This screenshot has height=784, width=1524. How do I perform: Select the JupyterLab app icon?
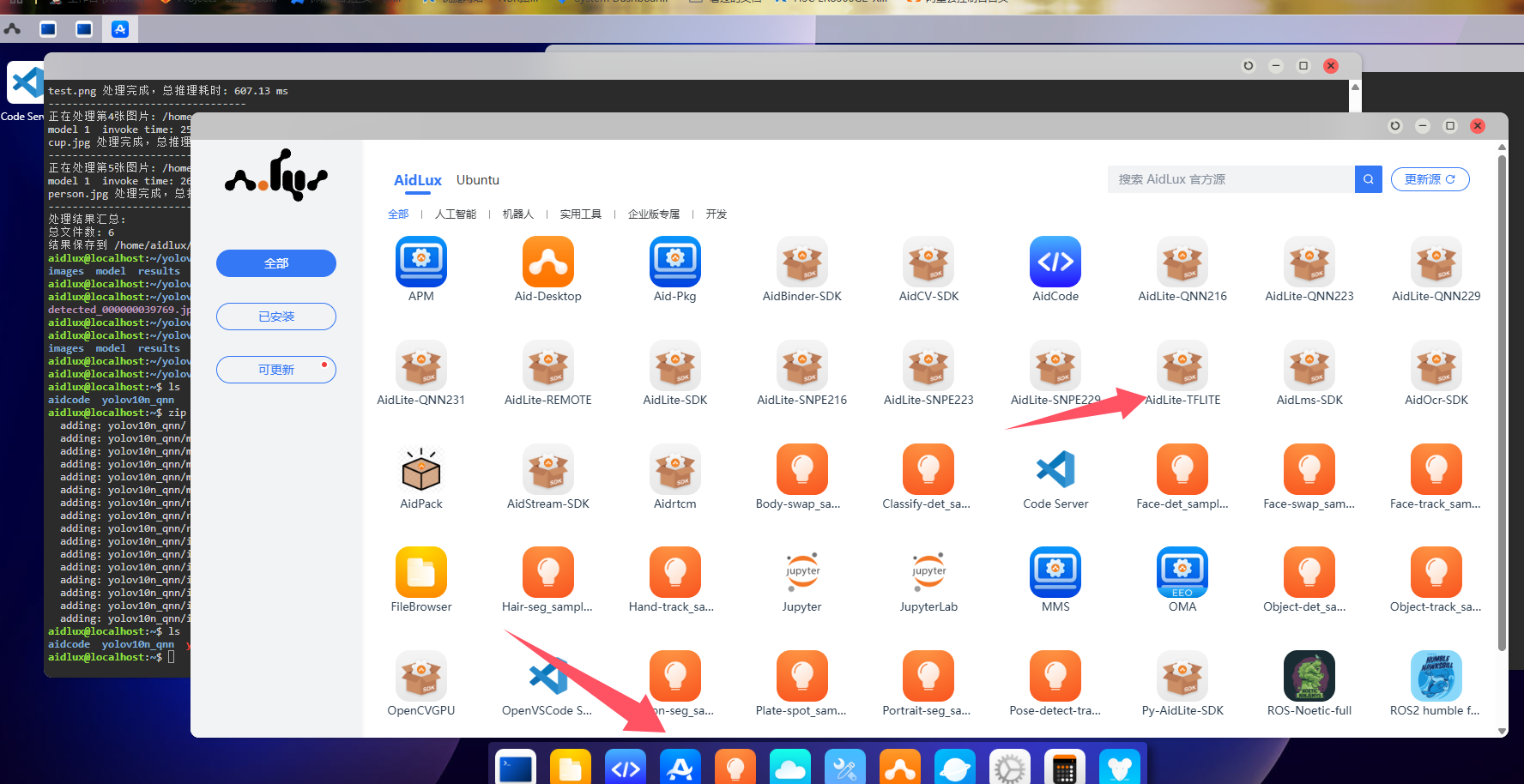coord(928,572)
